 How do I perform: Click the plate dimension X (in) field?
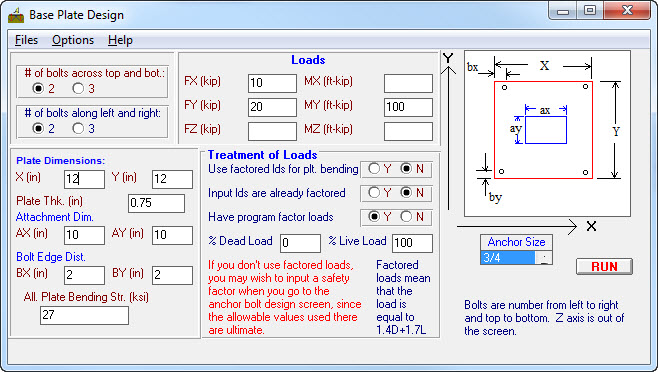84,179
